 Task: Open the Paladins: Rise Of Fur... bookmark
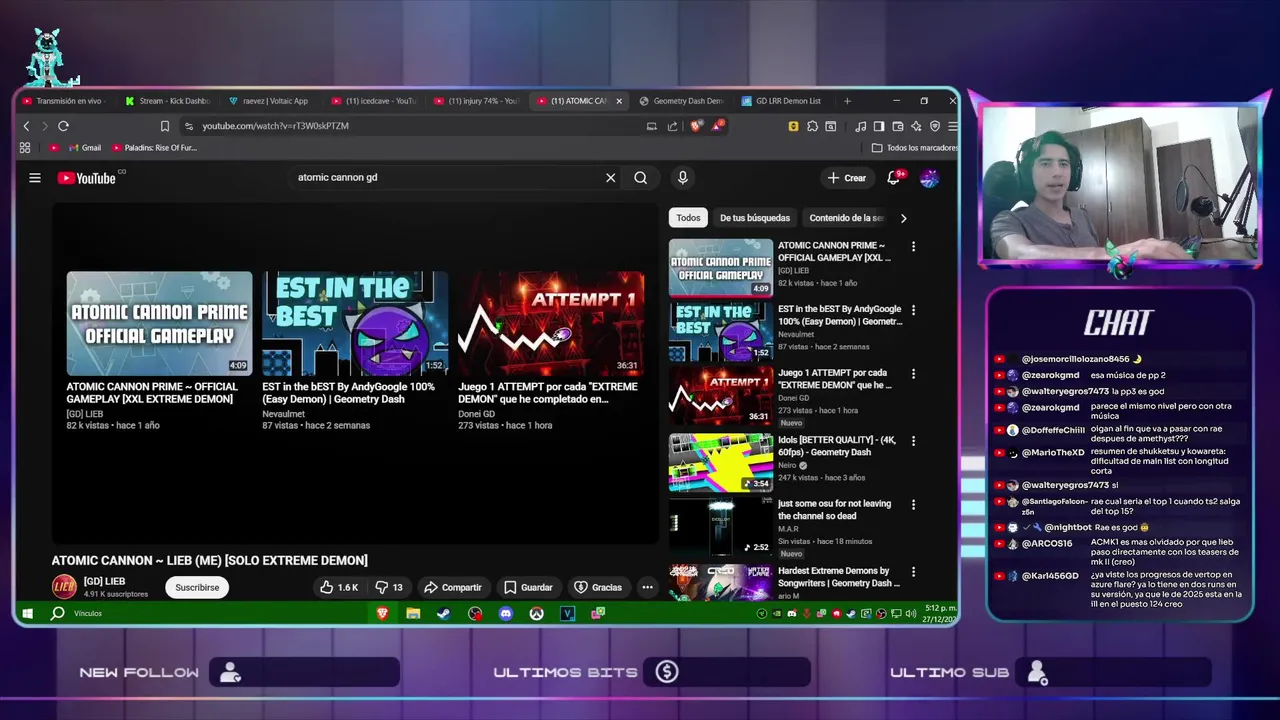(154, 148)
